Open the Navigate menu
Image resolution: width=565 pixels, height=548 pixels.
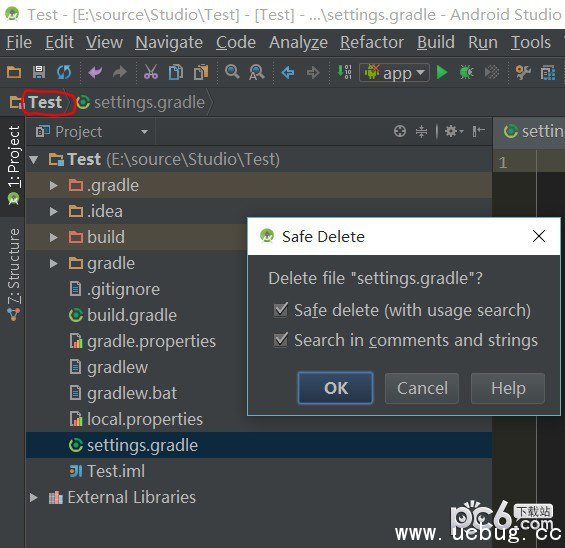169,43
